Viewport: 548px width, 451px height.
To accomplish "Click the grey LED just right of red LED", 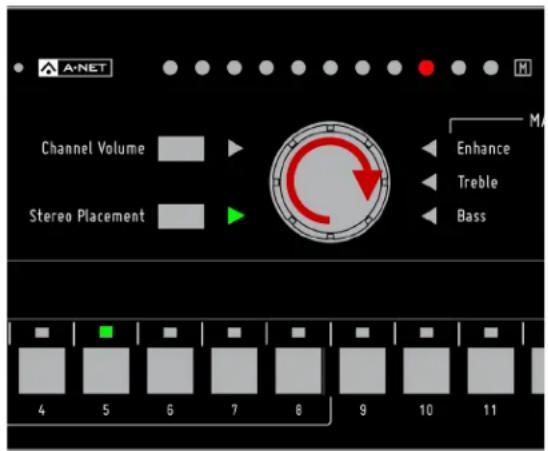I will 459,67.
